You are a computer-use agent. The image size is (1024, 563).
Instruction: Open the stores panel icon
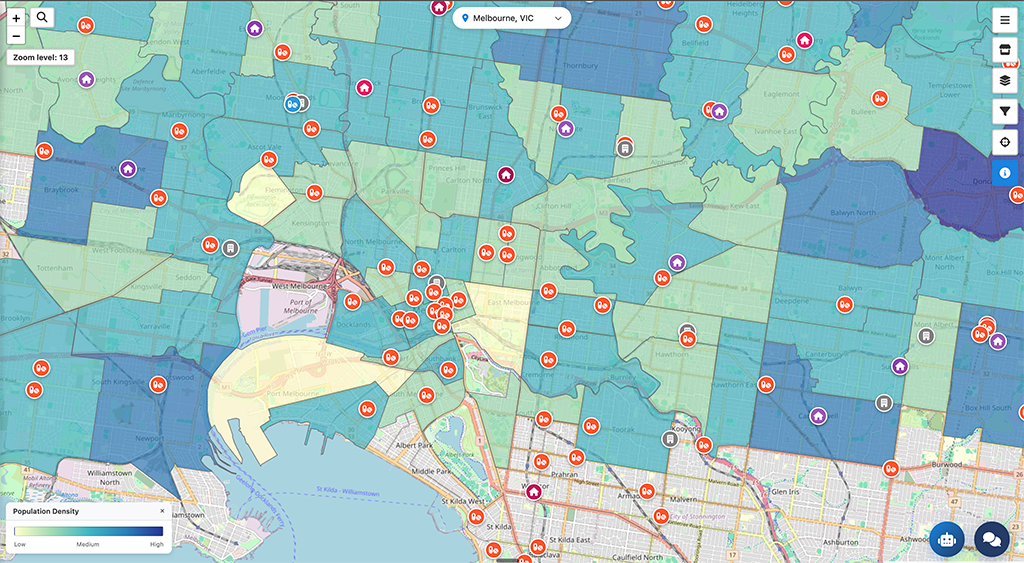click(x=1005, y=51)
